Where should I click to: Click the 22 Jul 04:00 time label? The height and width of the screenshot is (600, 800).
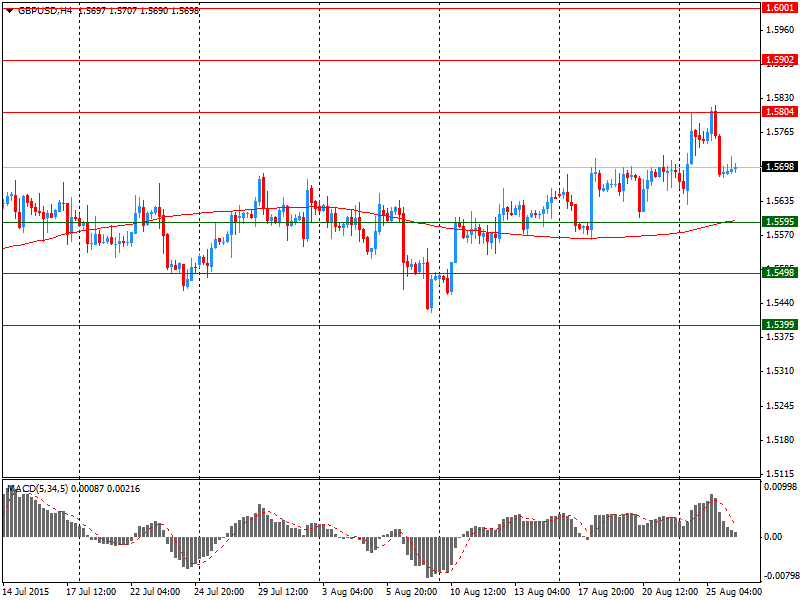coord(155,592)
